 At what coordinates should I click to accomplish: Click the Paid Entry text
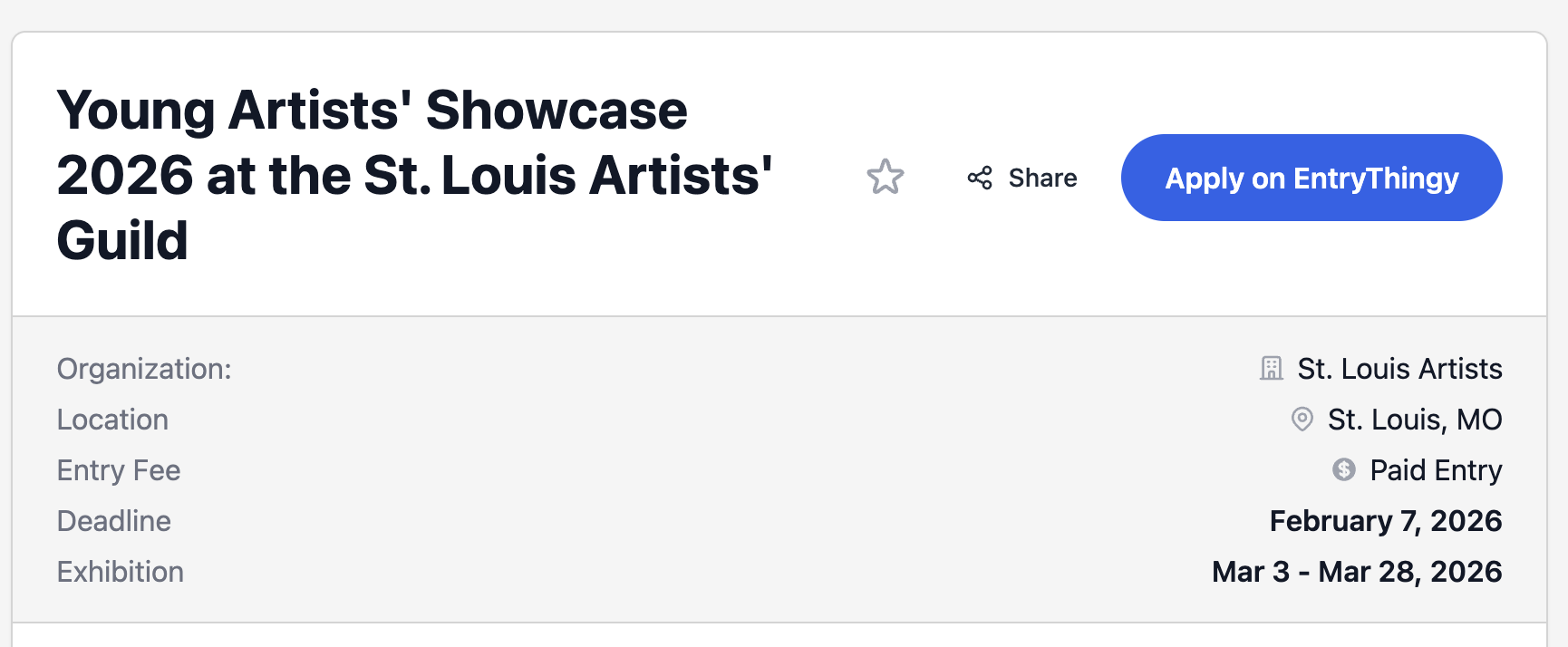pos(1436,470)
